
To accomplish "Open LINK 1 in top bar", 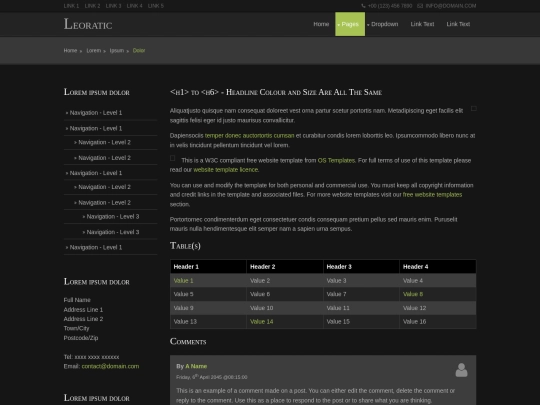I will tap(71, 6).
